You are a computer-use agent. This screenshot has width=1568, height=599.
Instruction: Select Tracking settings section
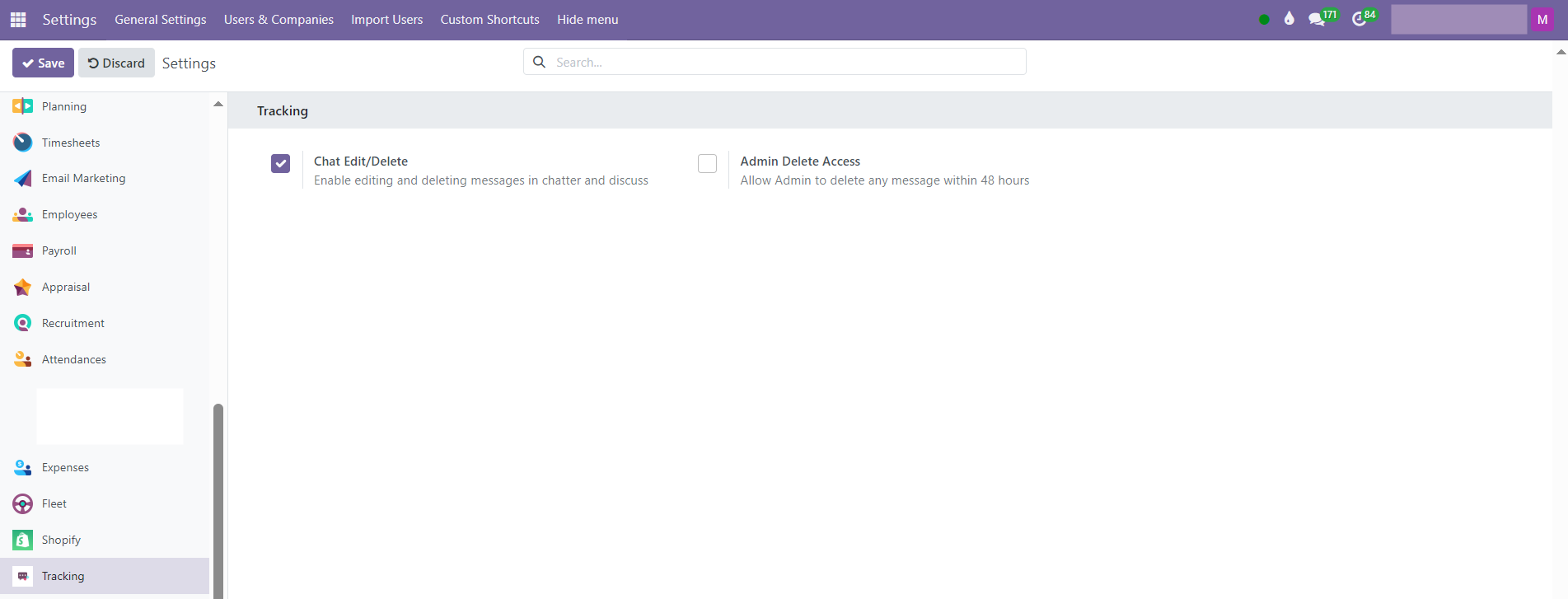pos(105,576)
